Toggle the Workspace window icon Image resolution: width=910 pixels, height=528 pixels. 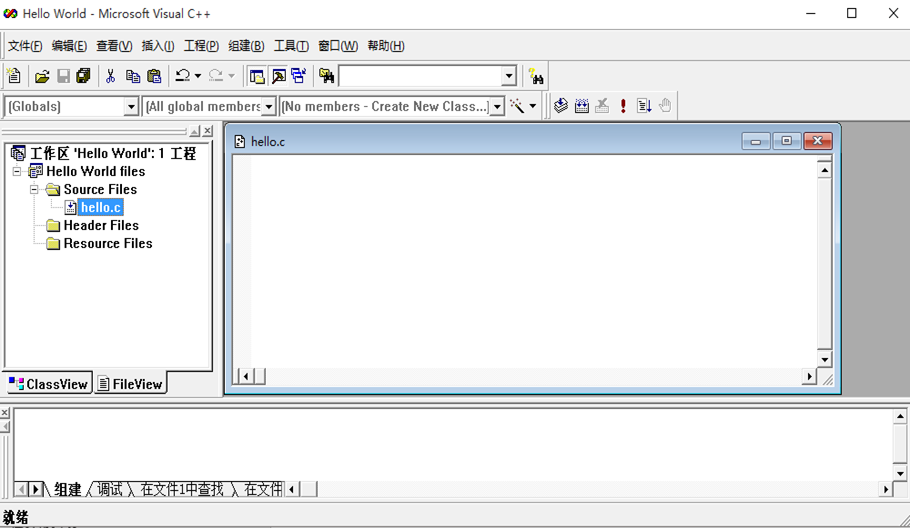(257, 76)
